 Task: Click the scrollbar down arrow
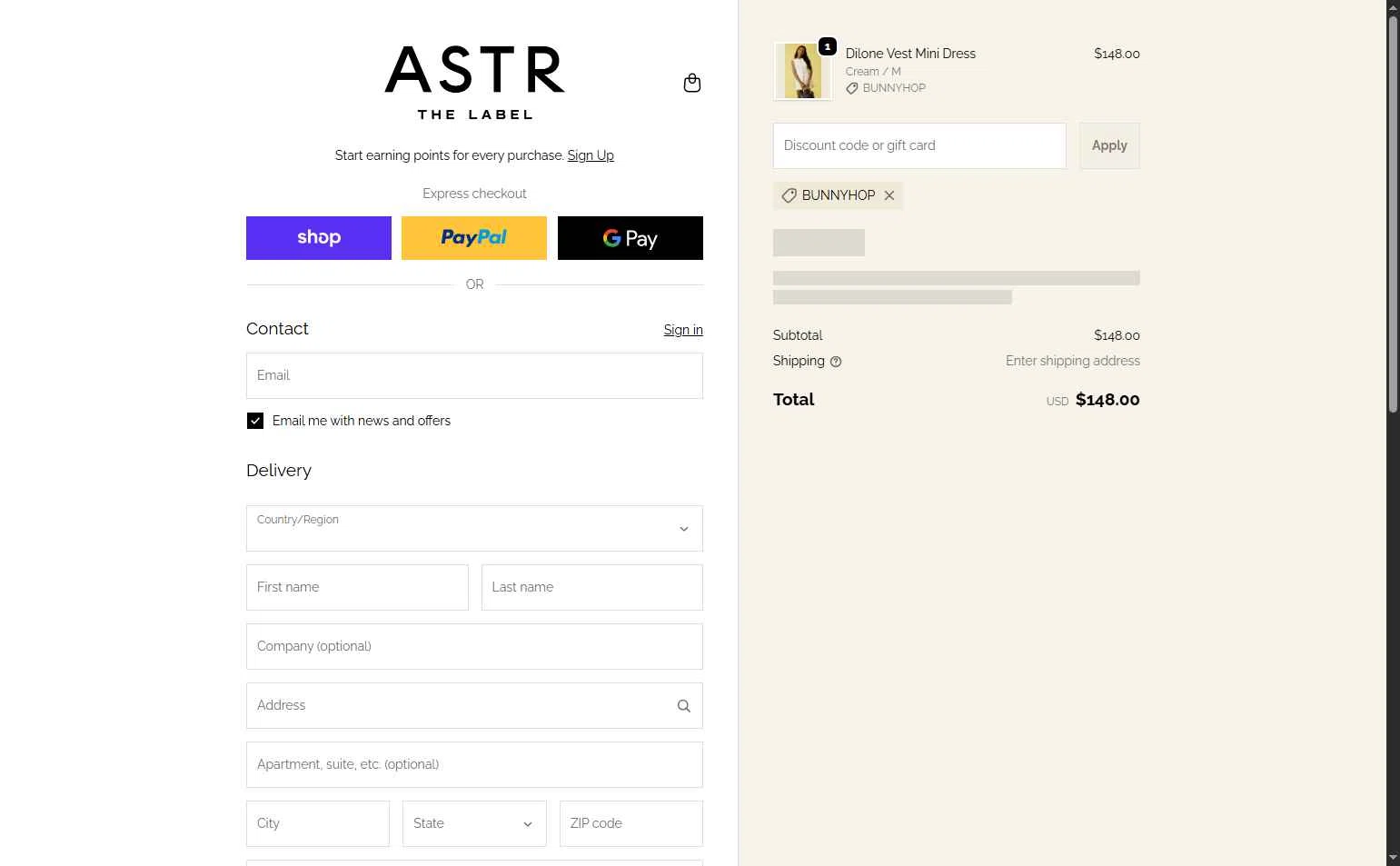(1393, 858)
